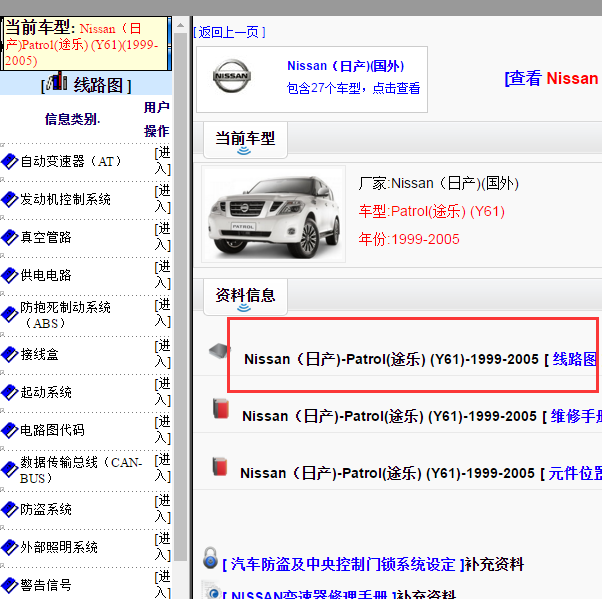Image resolution: width=602 pixels, height=599 pixels.
Task: Click the 发动机控制系统 category label
Action: tap(65, 199)
